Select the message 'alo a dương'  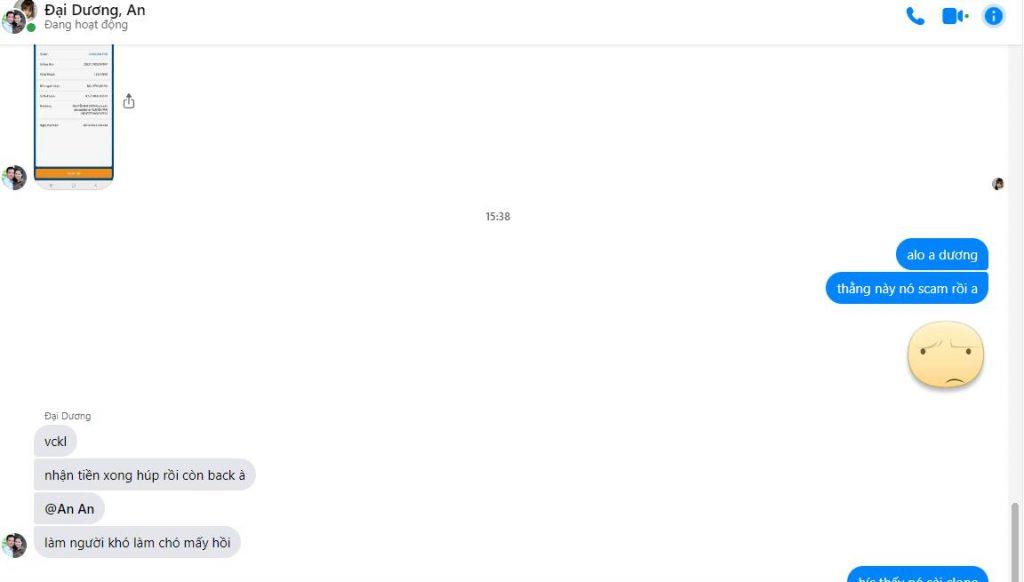[942, 255]
